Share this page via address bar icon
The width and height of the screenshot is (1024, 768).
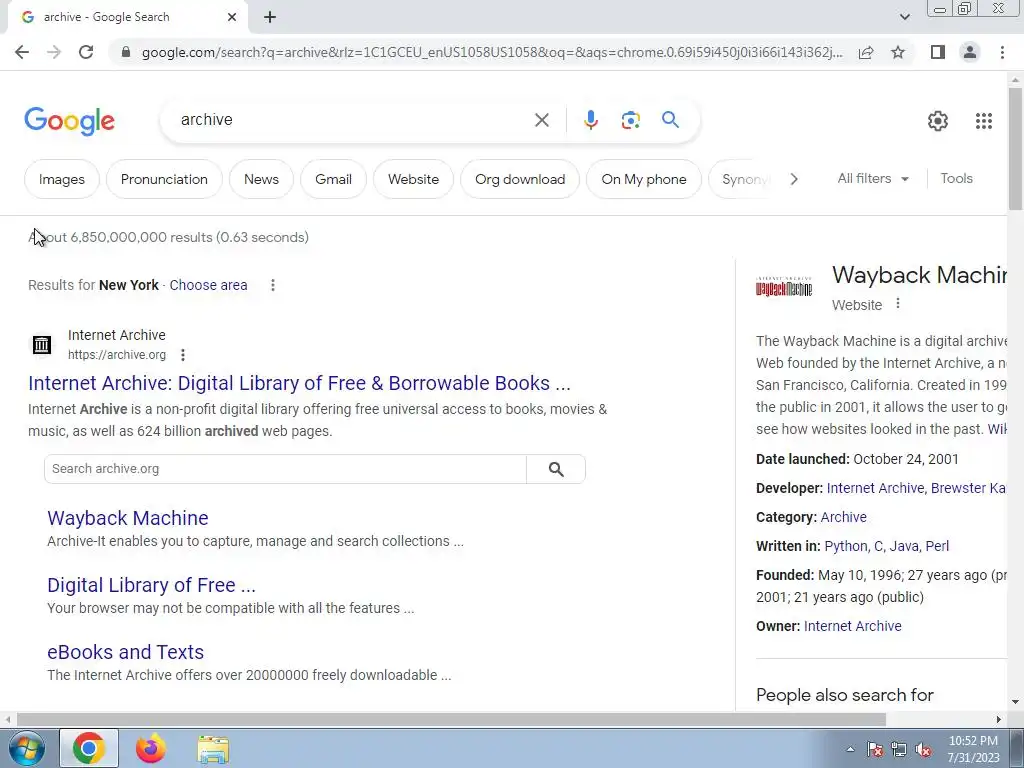pos(866,52)
